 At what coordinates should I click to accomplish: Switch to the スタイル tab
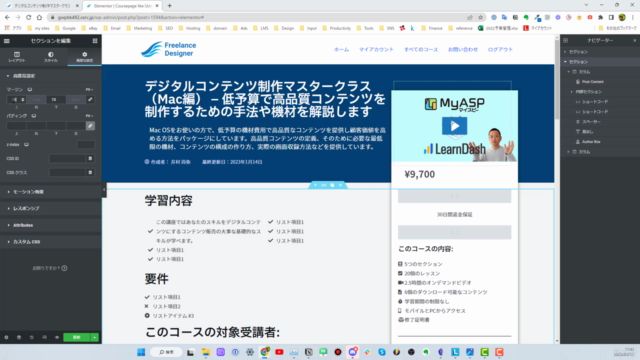coord(51,57)
